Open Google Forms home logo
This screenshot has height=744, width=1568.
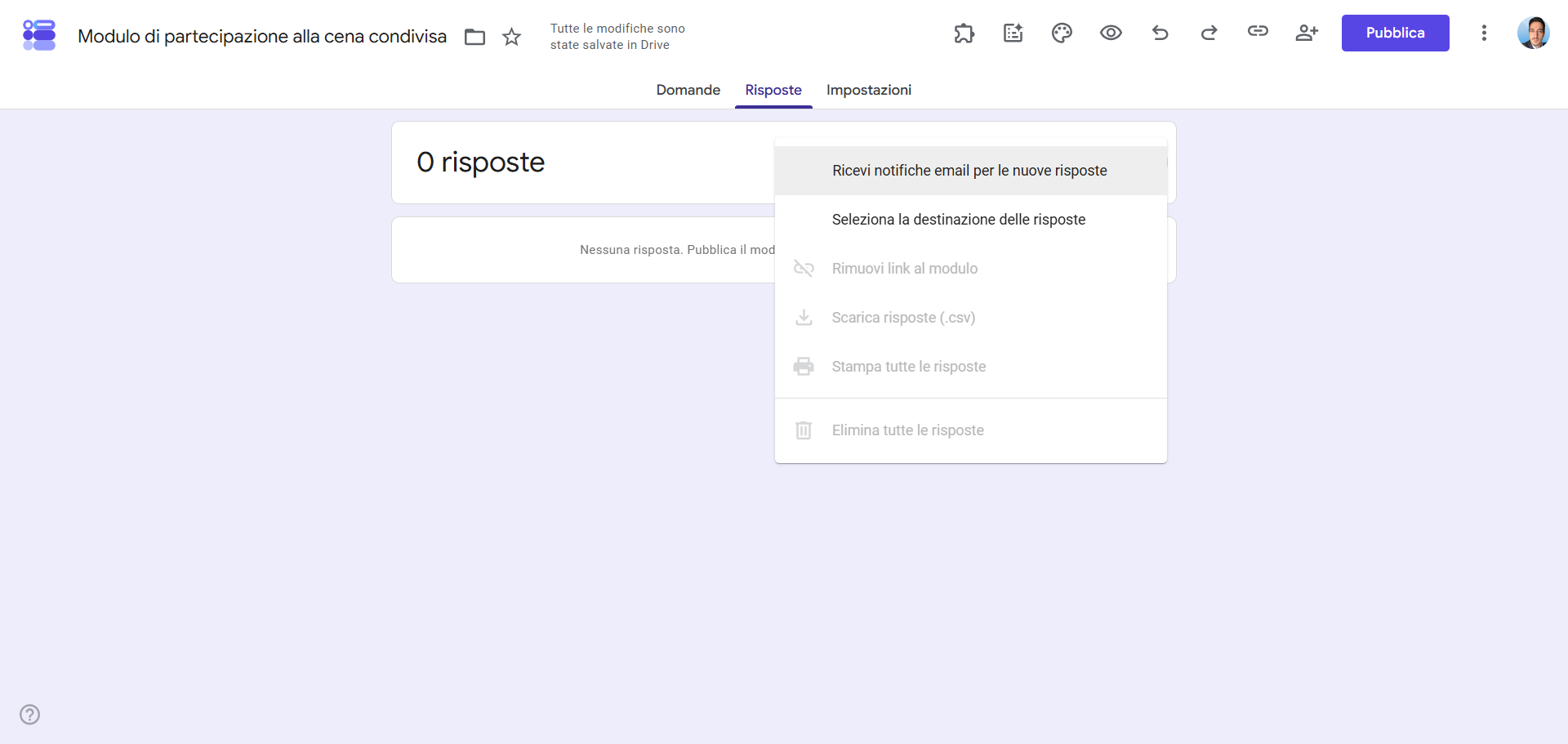39,34
